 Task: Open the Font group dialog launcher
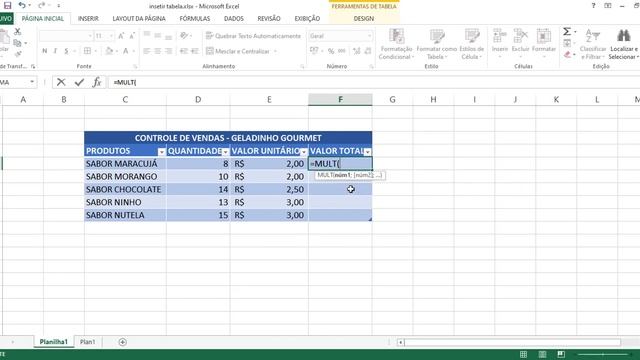[135, 66]
